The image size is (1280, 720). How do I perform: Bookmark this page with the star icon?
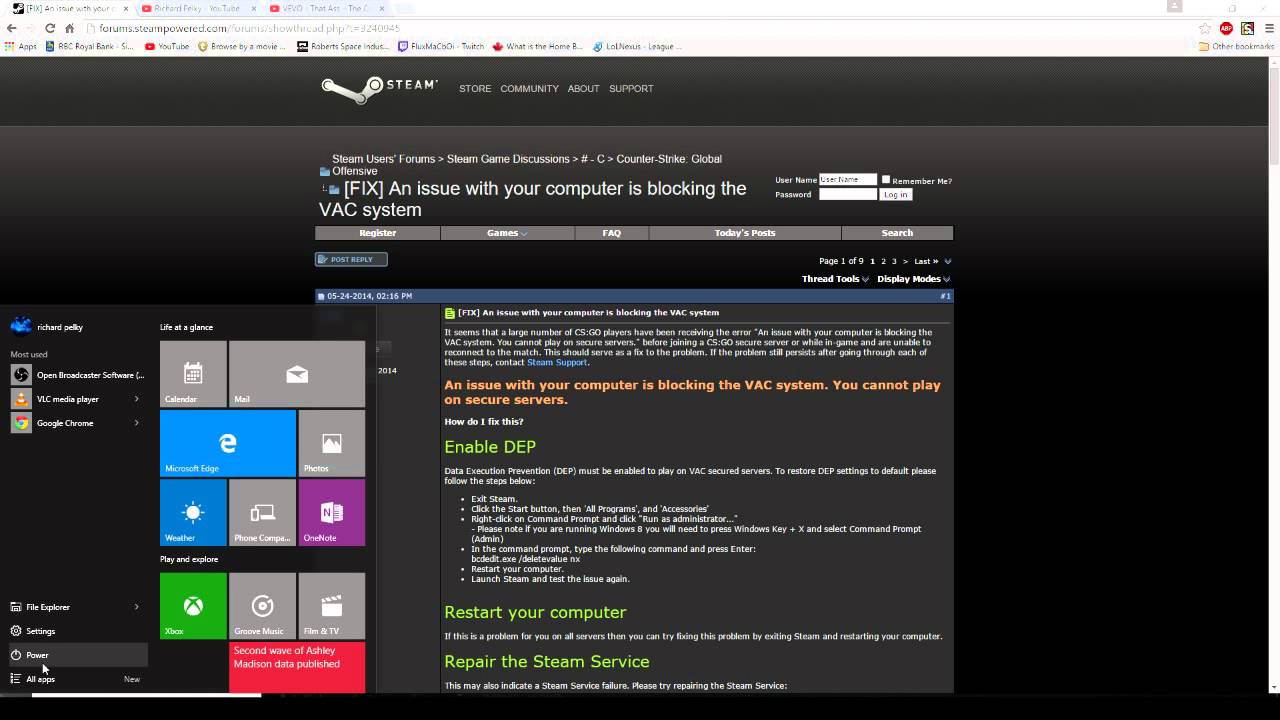point(1206,28)
